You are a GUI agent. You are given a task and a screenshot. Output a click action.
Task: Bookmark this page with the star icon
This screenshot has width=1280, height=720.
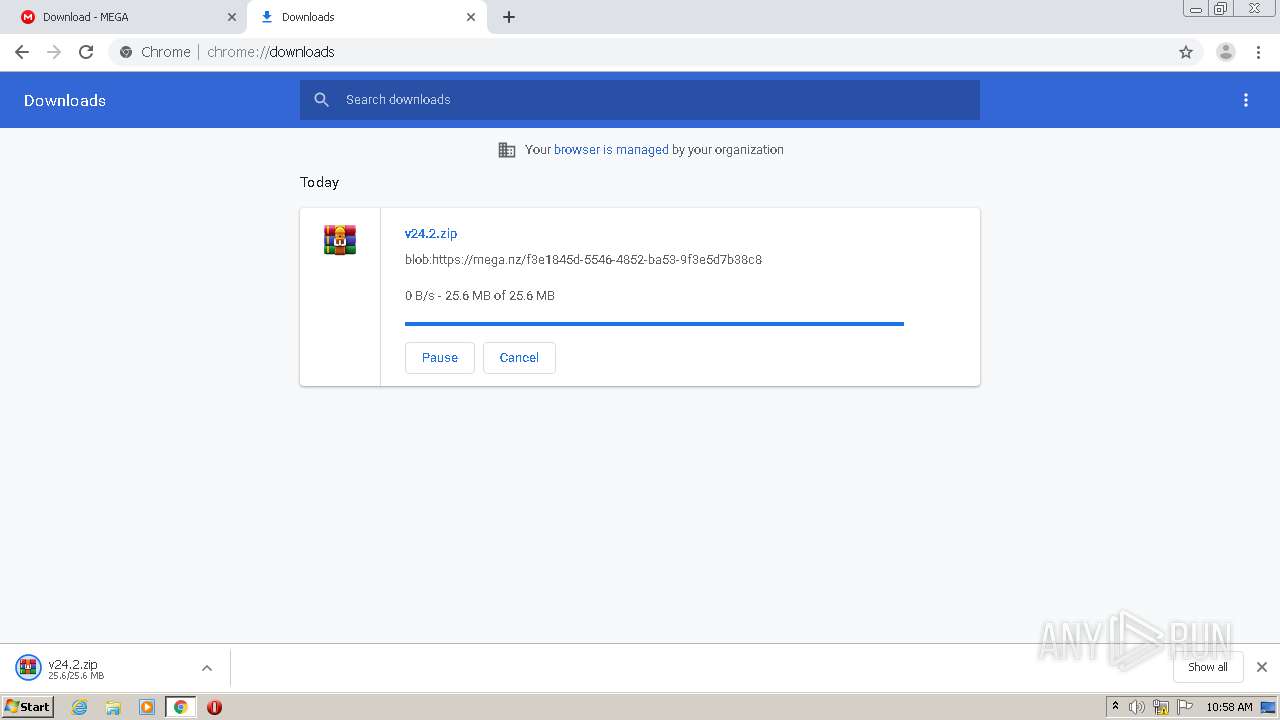pyautogui.click(x=1186, y=52)
